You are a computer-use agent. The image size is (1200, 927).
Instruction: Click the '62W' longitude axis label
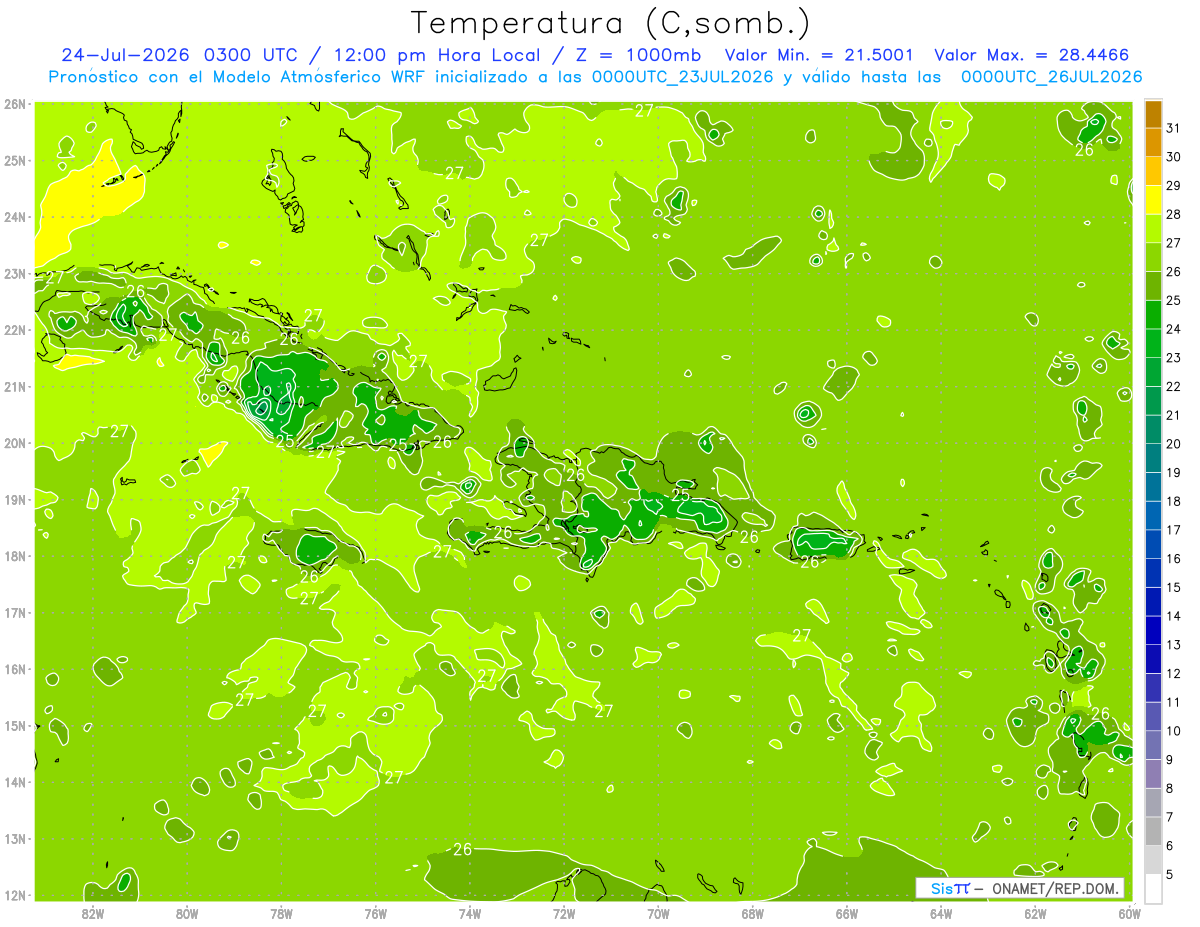point(1035,913)
